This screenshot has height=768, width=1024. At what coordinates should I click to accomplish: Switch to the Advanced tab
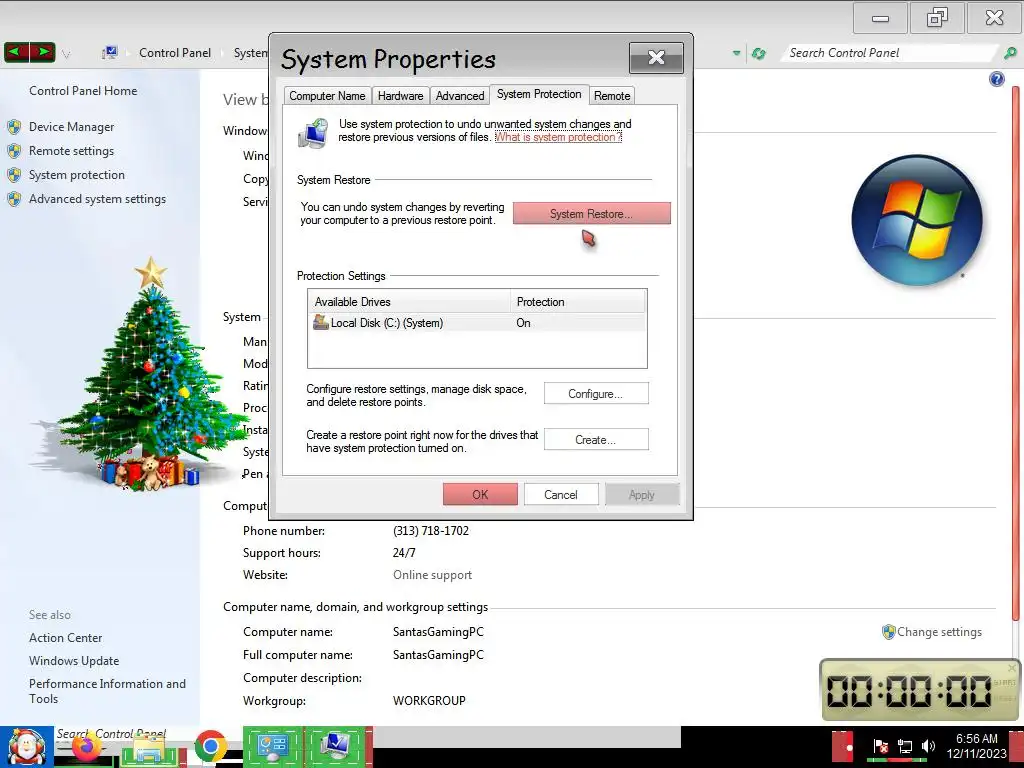pyautogui.click(x=460, y=96)
